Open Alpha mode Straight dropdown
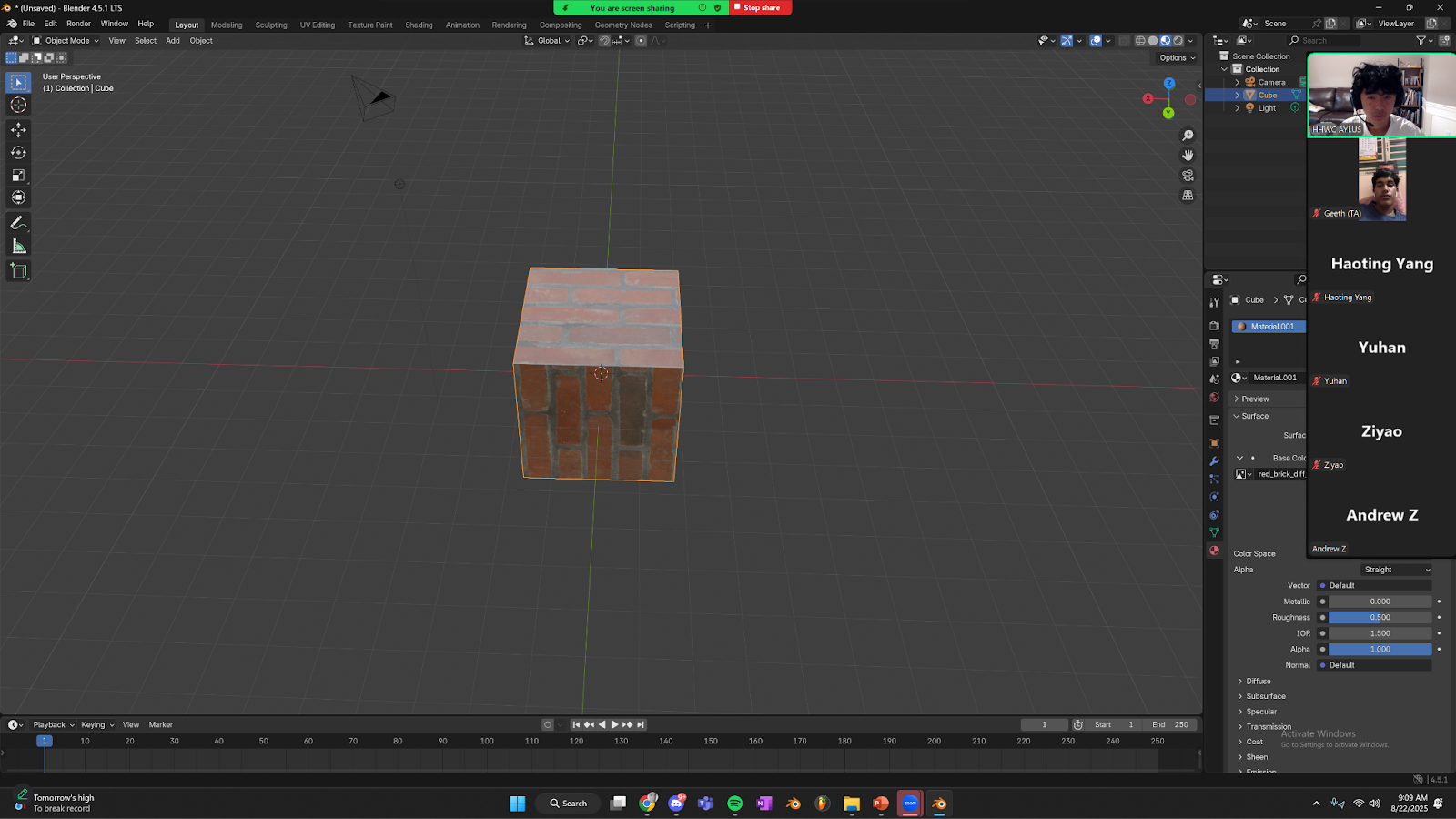 1396,570
